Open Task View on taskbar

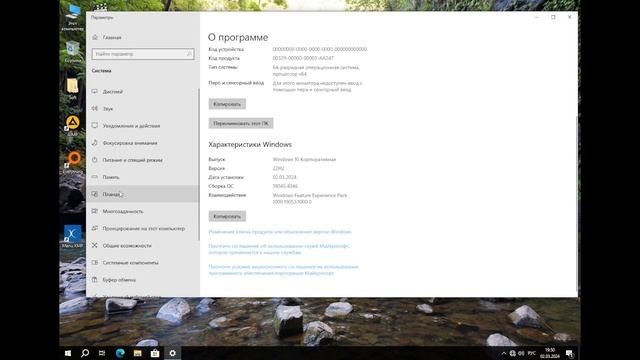point(102,353)
